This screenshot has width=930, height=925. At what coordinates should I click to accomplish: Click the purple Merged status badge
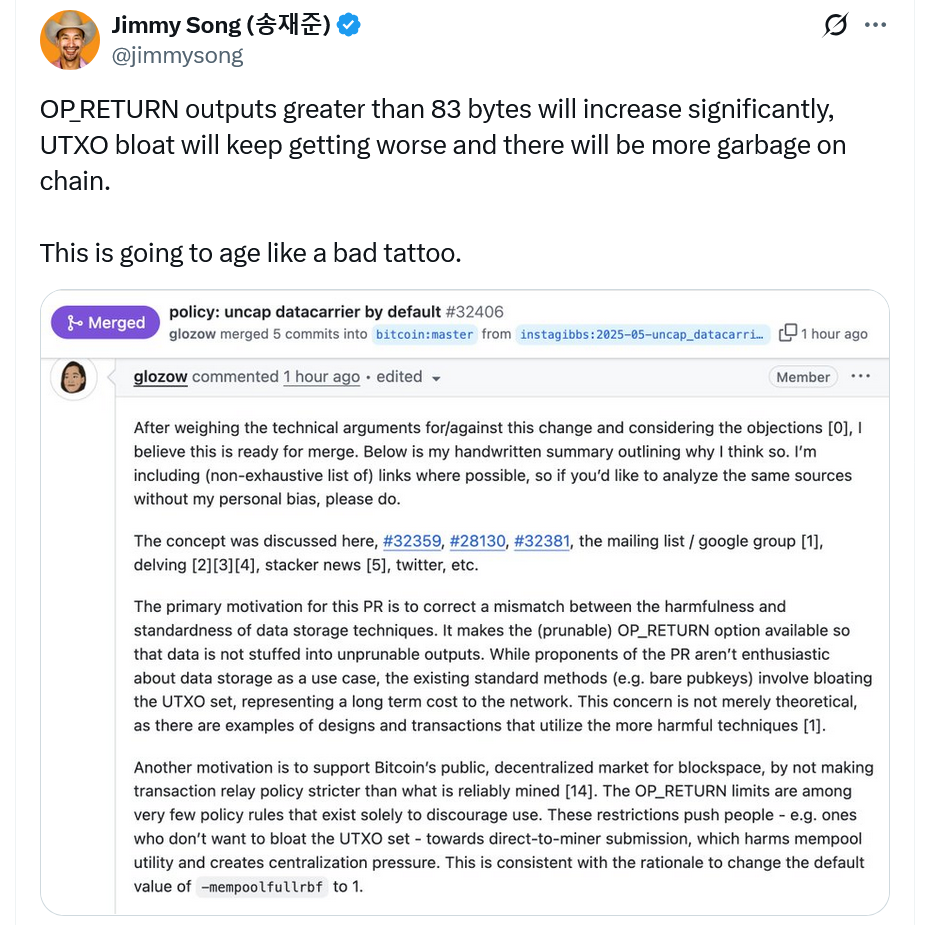point(105,323)
